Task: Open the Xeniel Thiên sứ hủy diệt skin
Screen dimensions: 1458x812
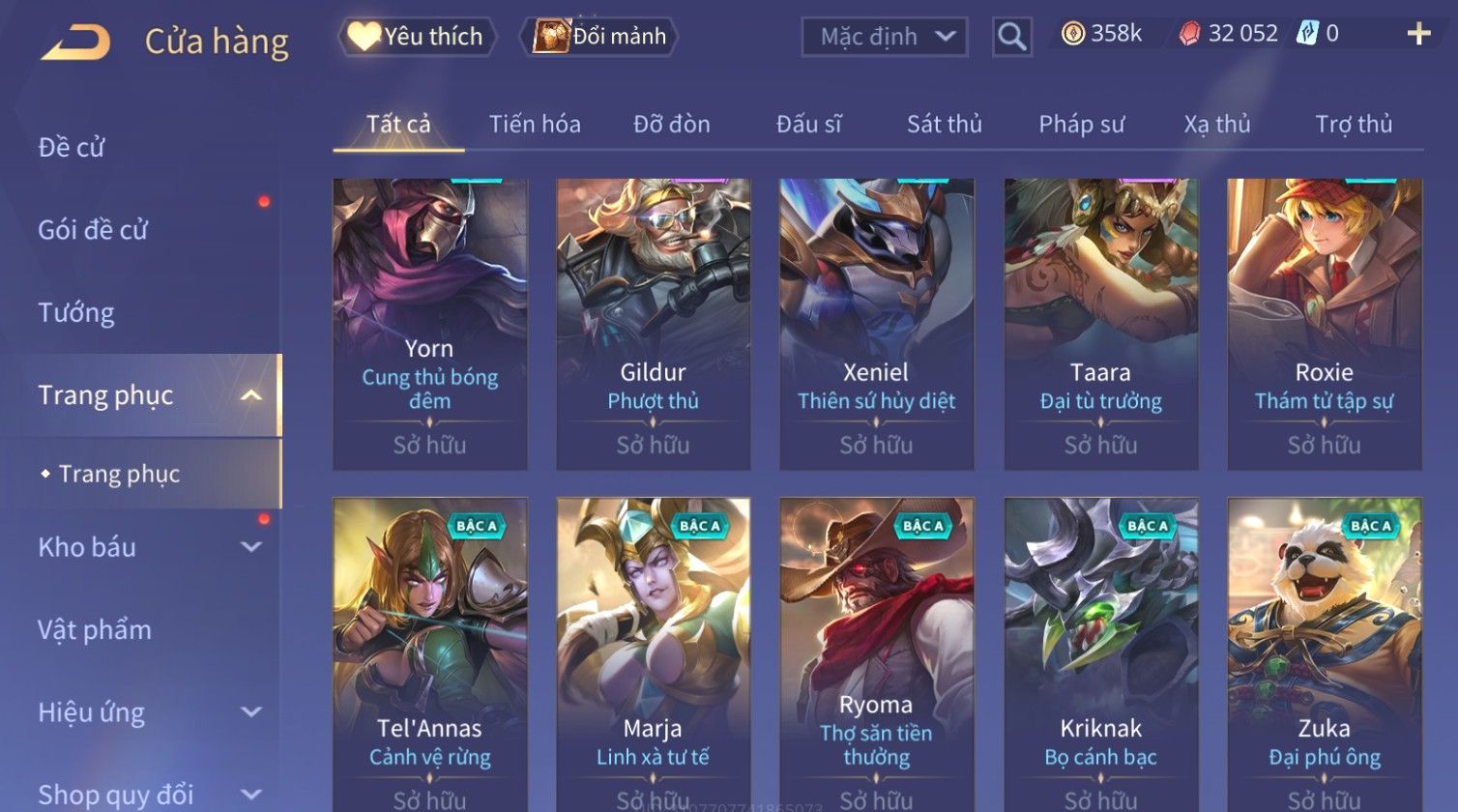Action: pyautogui.click(x=877, y=325)
